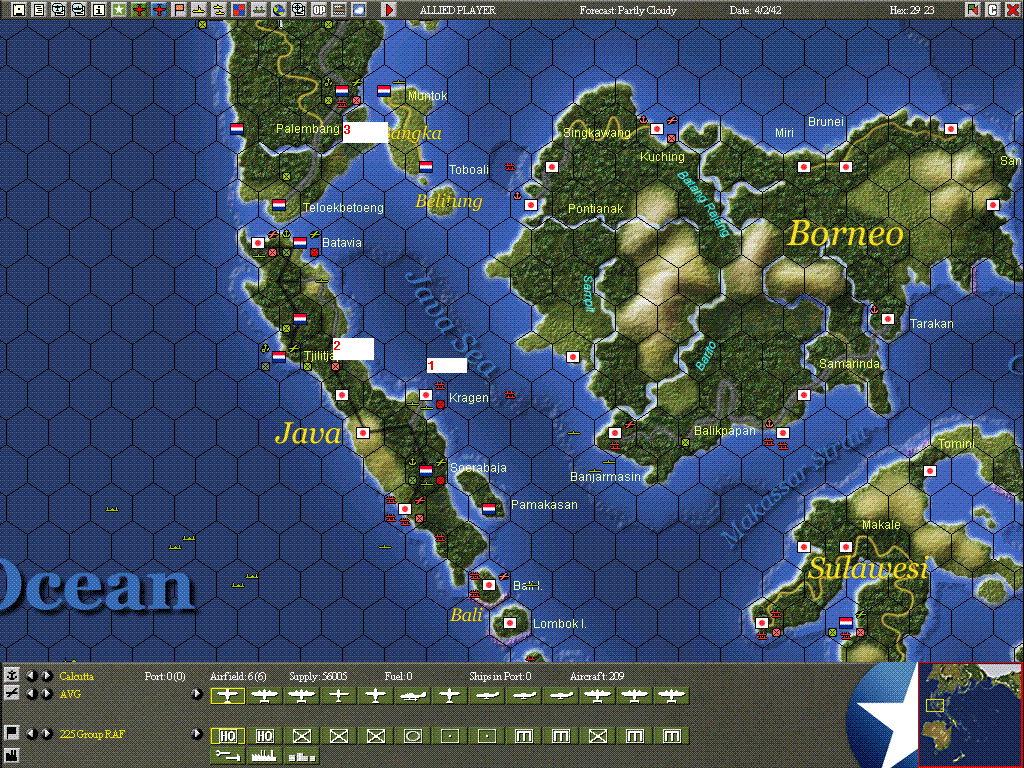Select the highlighted first aircraft unit icon
The image size is (1024, 768).
[x=227, y=696]
